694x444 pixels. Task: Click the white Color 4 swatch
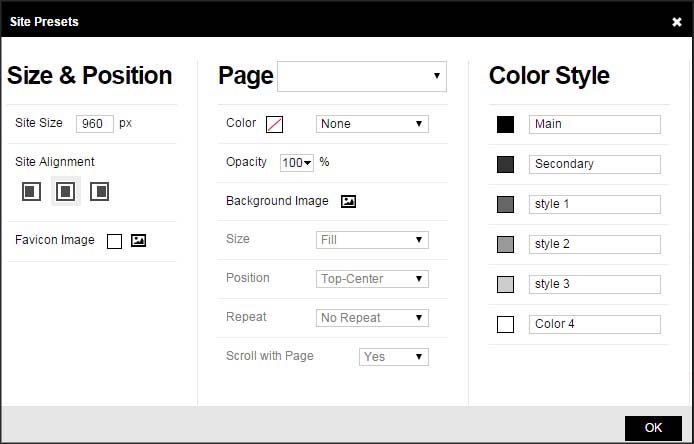click(x=505, y=324)
